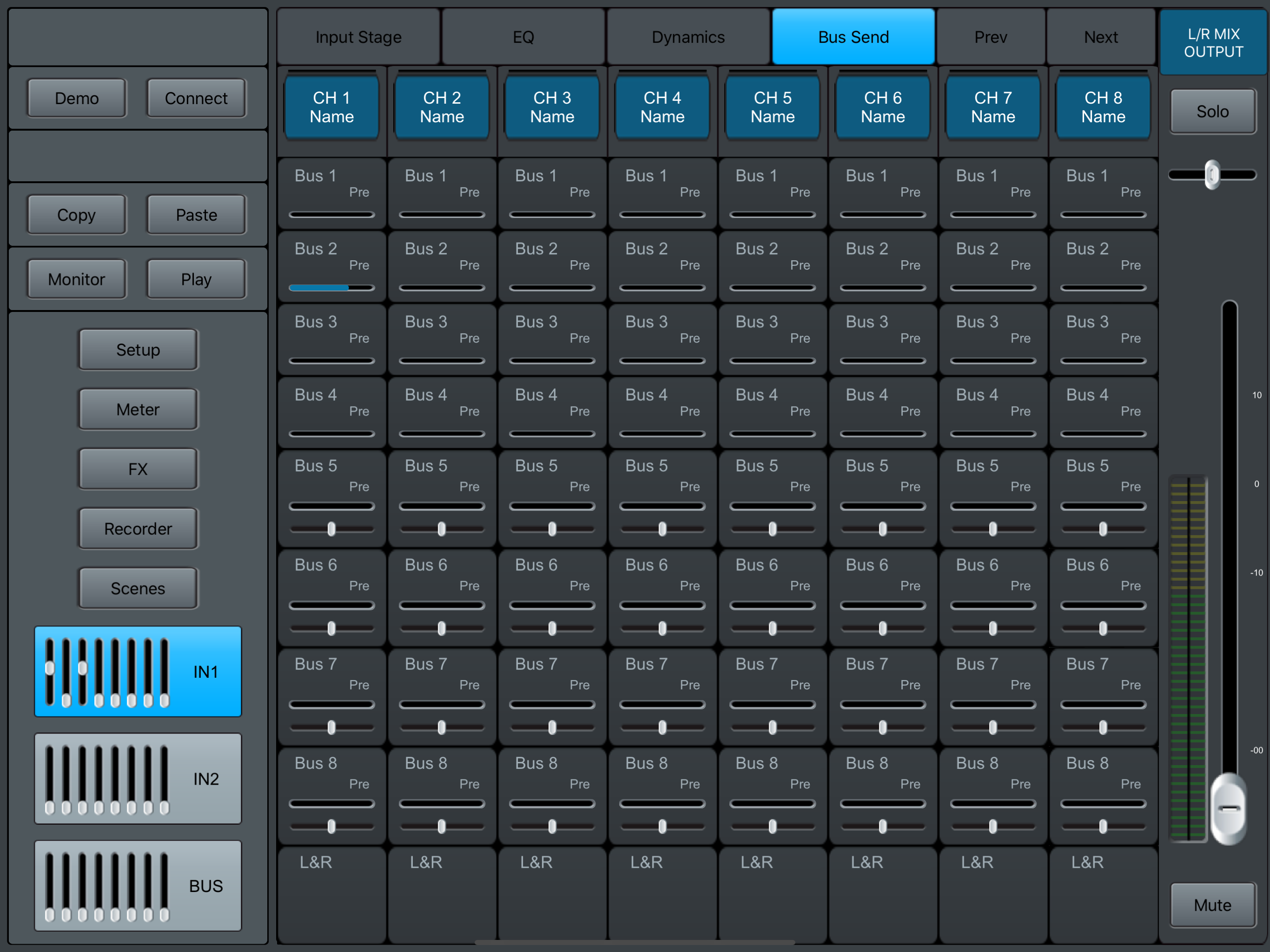Click the CH 1 Bus 2 send level bar
The image size is (1270, 952).
click(x=331, y=288)
